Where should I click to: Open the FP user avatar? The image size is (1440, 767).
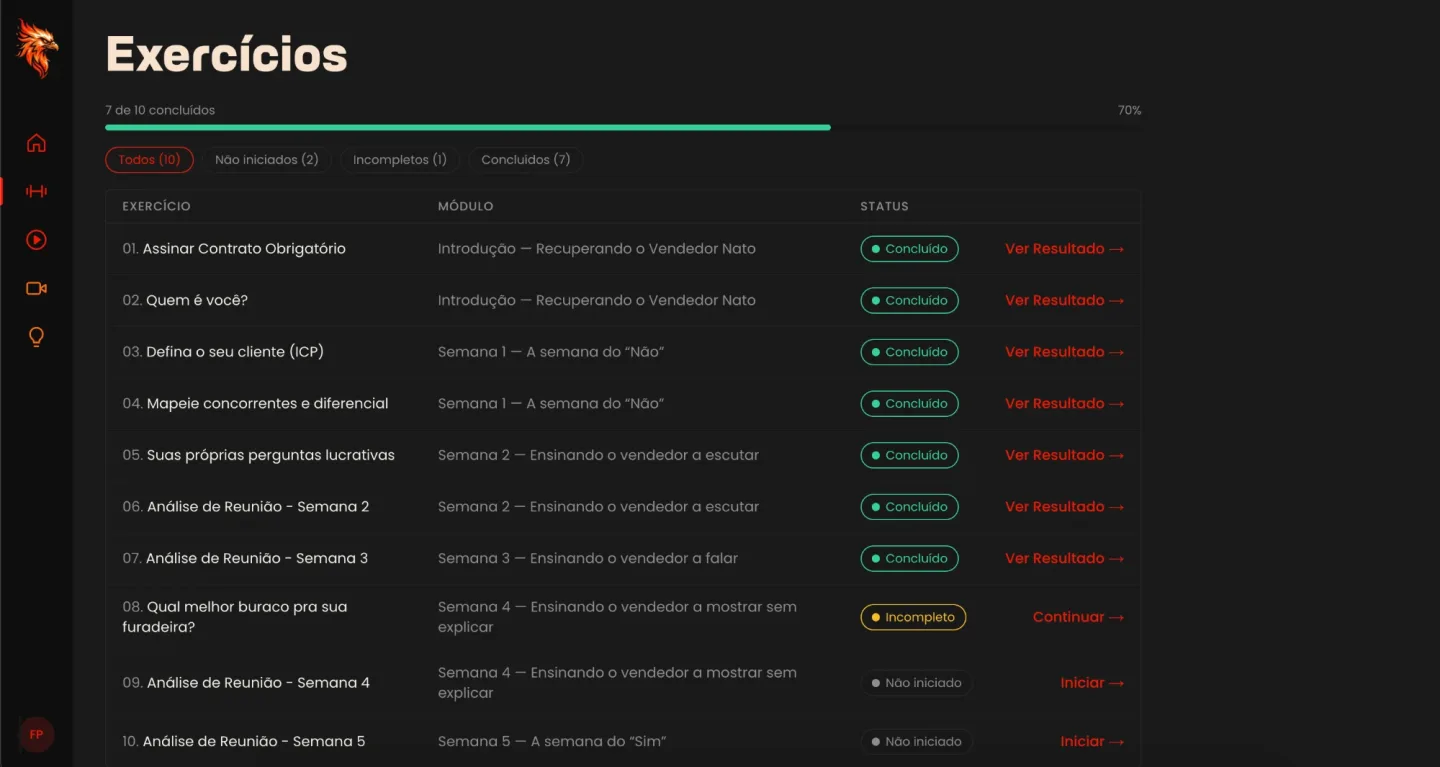tap(36, 734)
